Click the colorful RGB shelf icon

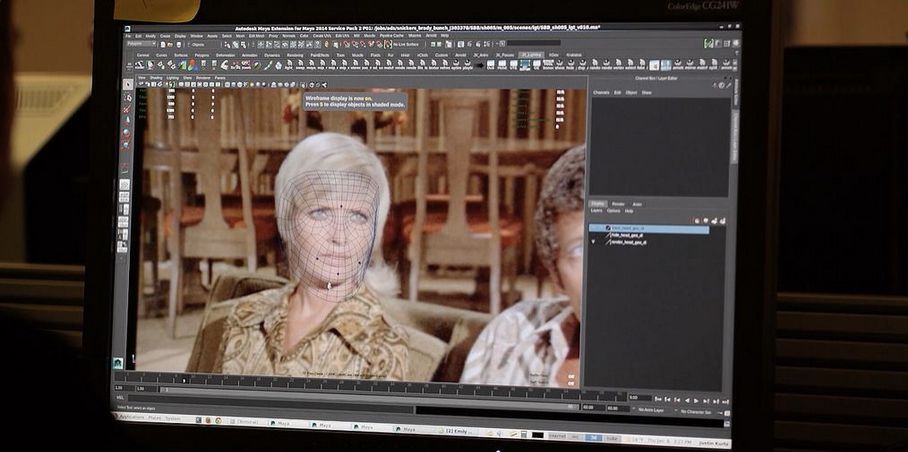point(193,65)
